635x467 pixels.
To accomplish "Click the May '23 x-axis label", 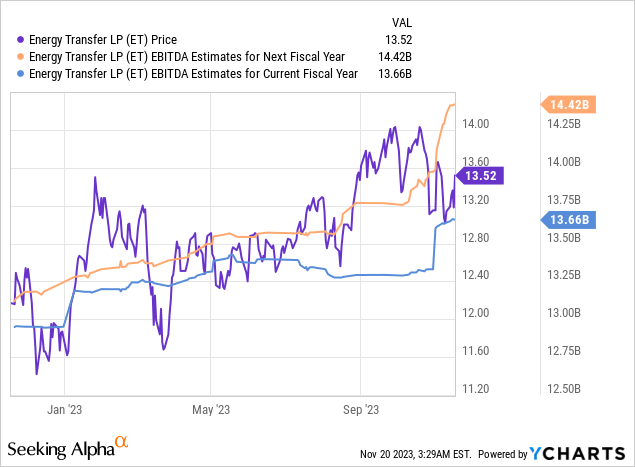I will pos(210,408).
